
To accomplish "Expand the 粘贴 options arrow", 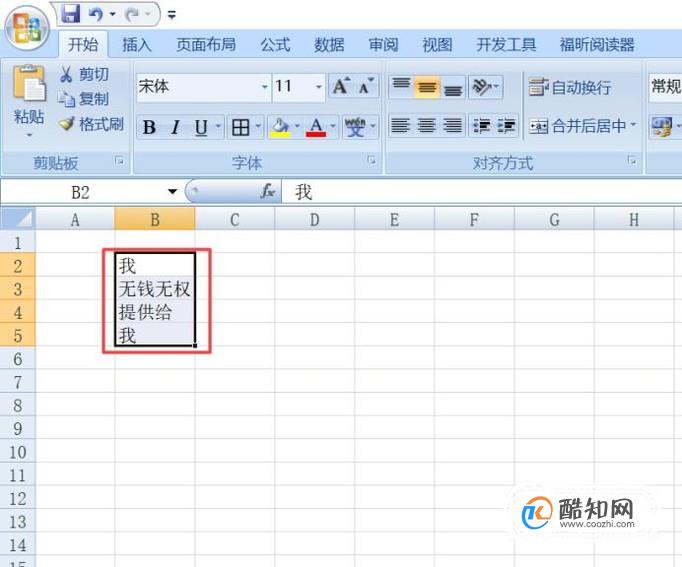I will (29, 135).
